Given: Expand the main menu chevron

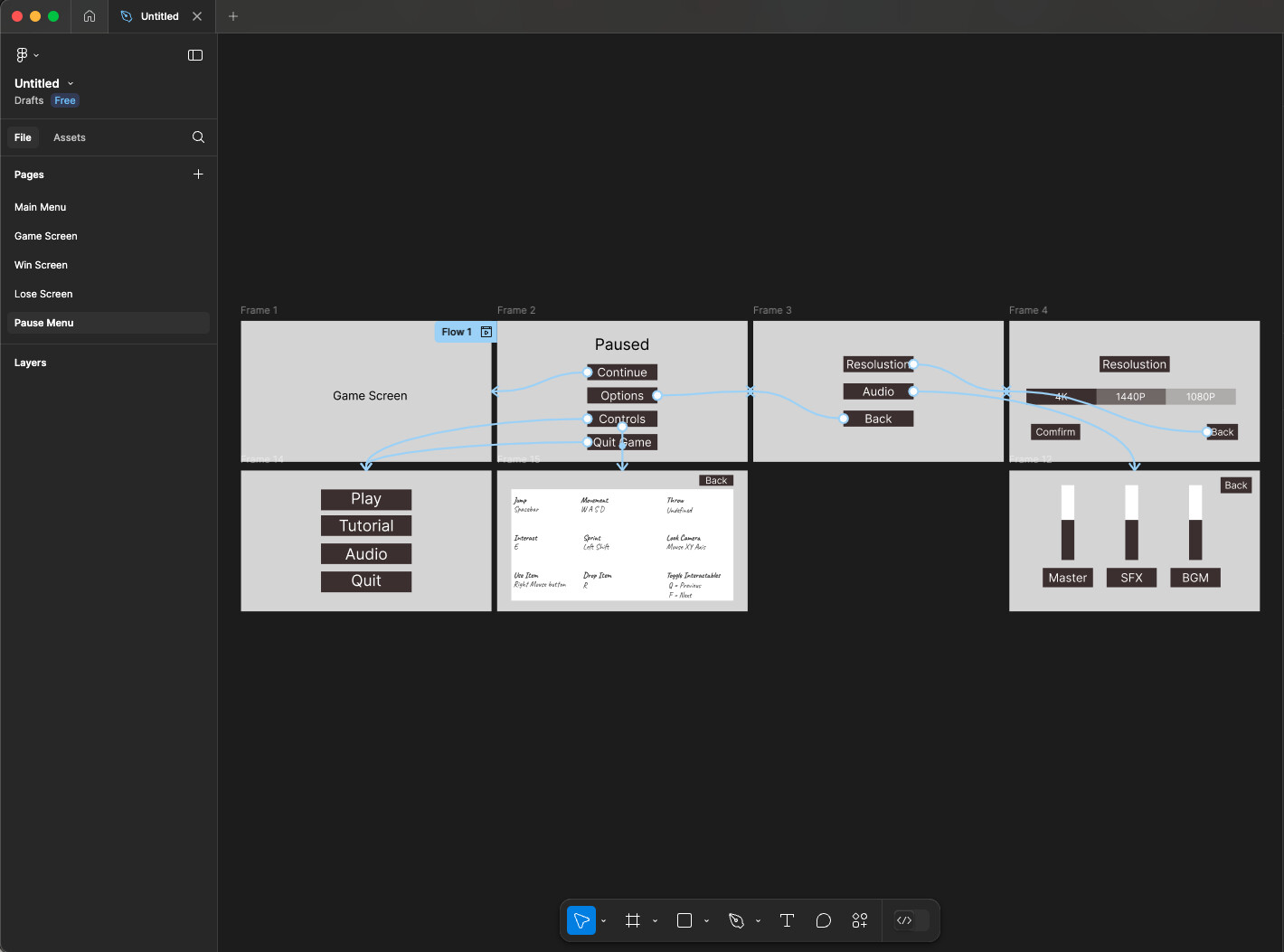Looking at the screenshot, I should click(36, 56).
